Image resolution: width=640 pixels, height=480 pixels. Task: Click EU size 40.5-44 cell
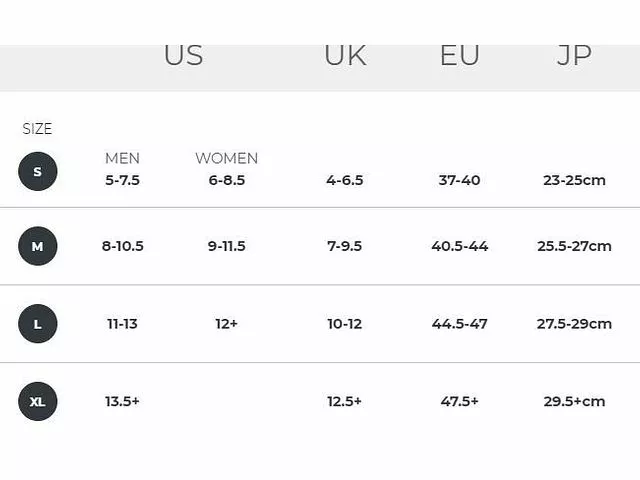460,246
